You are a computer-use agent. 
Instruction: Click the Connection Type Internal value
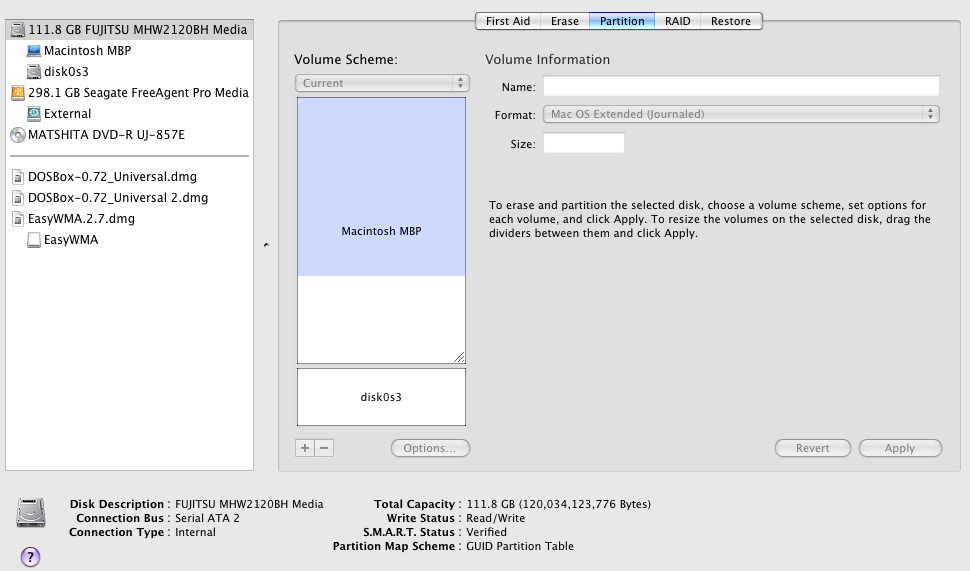[x=195, y=532]
